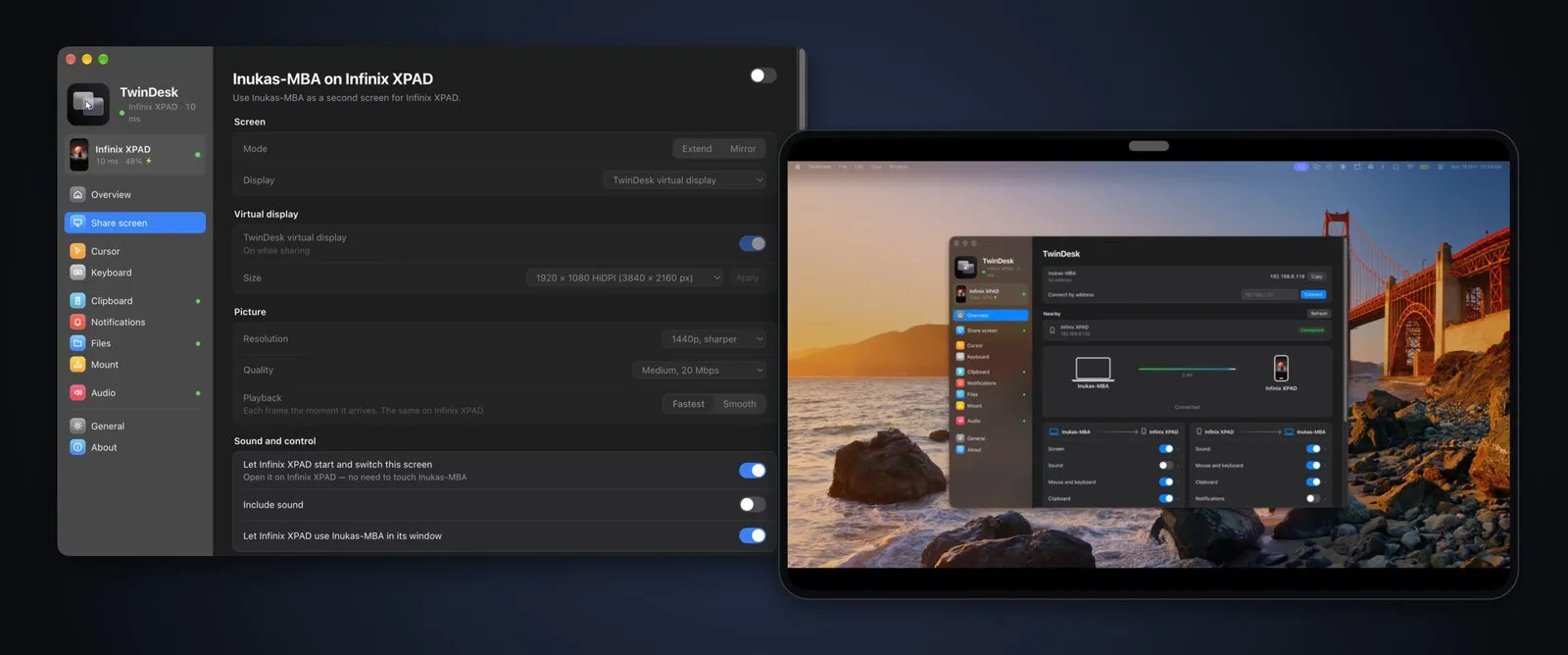This screenshot has width=1568, height=655.
Task: Open Files section via folder icon
Action: 77,343
